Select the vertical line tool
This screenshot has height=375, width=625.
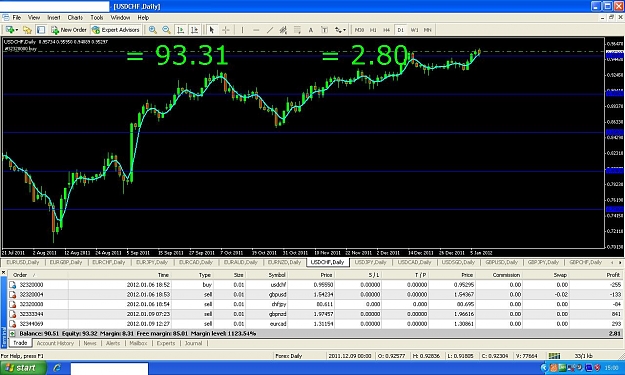pos(242,30)
